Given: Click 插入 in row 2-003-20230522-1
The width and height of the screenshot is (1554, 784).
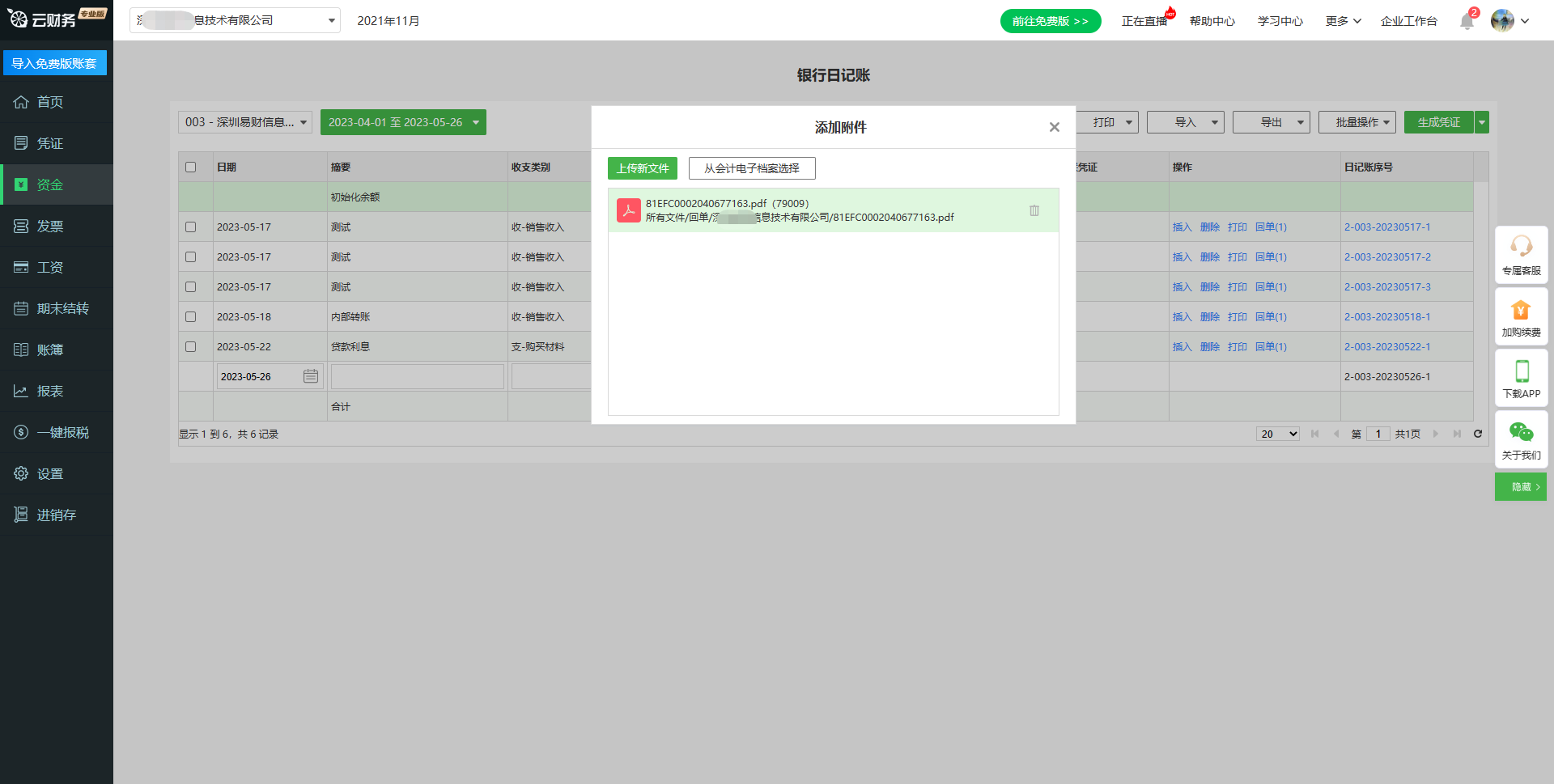Looking at the screenshot, I should [x=1182, y=347].
